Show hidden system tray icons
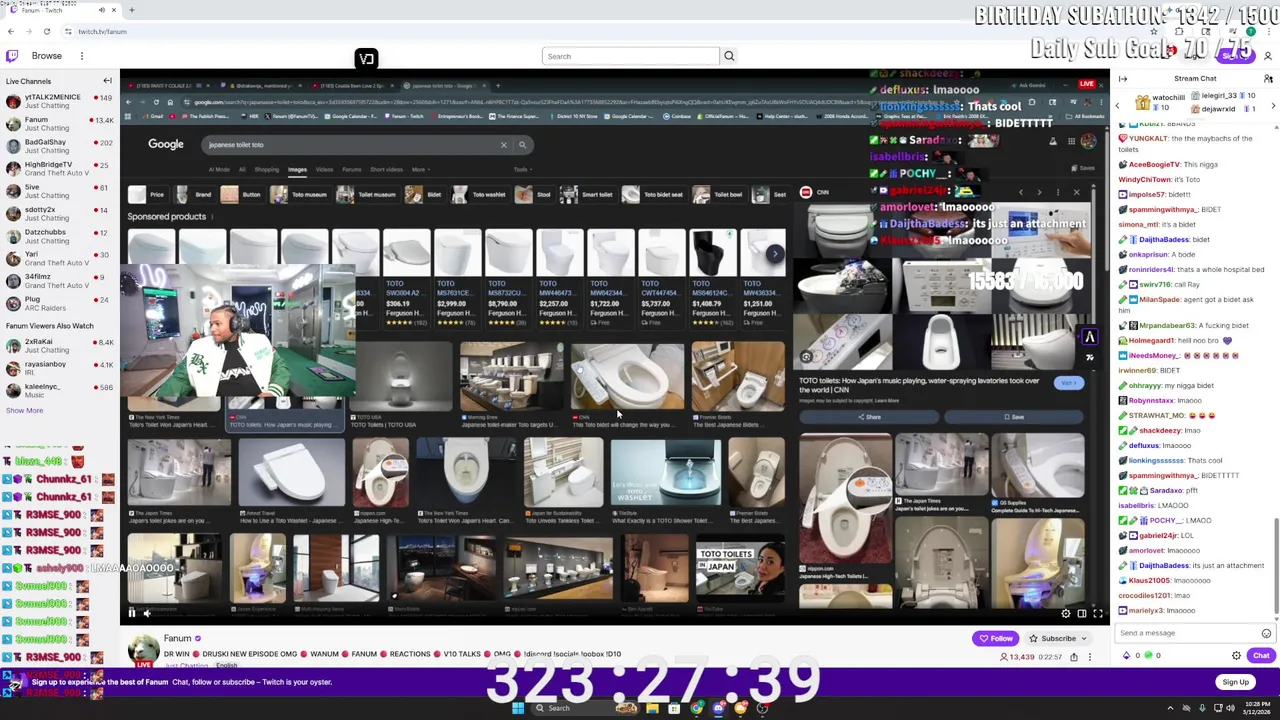The image size is (1280, 720). (1170, 708)
